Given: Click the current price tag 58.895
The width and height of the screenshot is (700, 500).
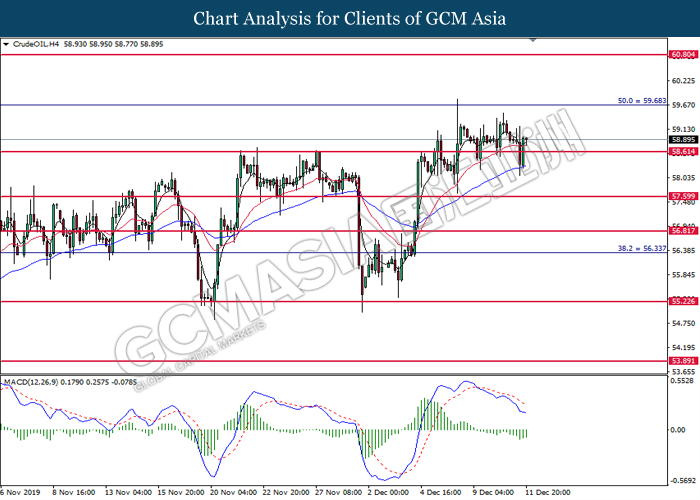Looking at the screenshot, I should point(683,140).
